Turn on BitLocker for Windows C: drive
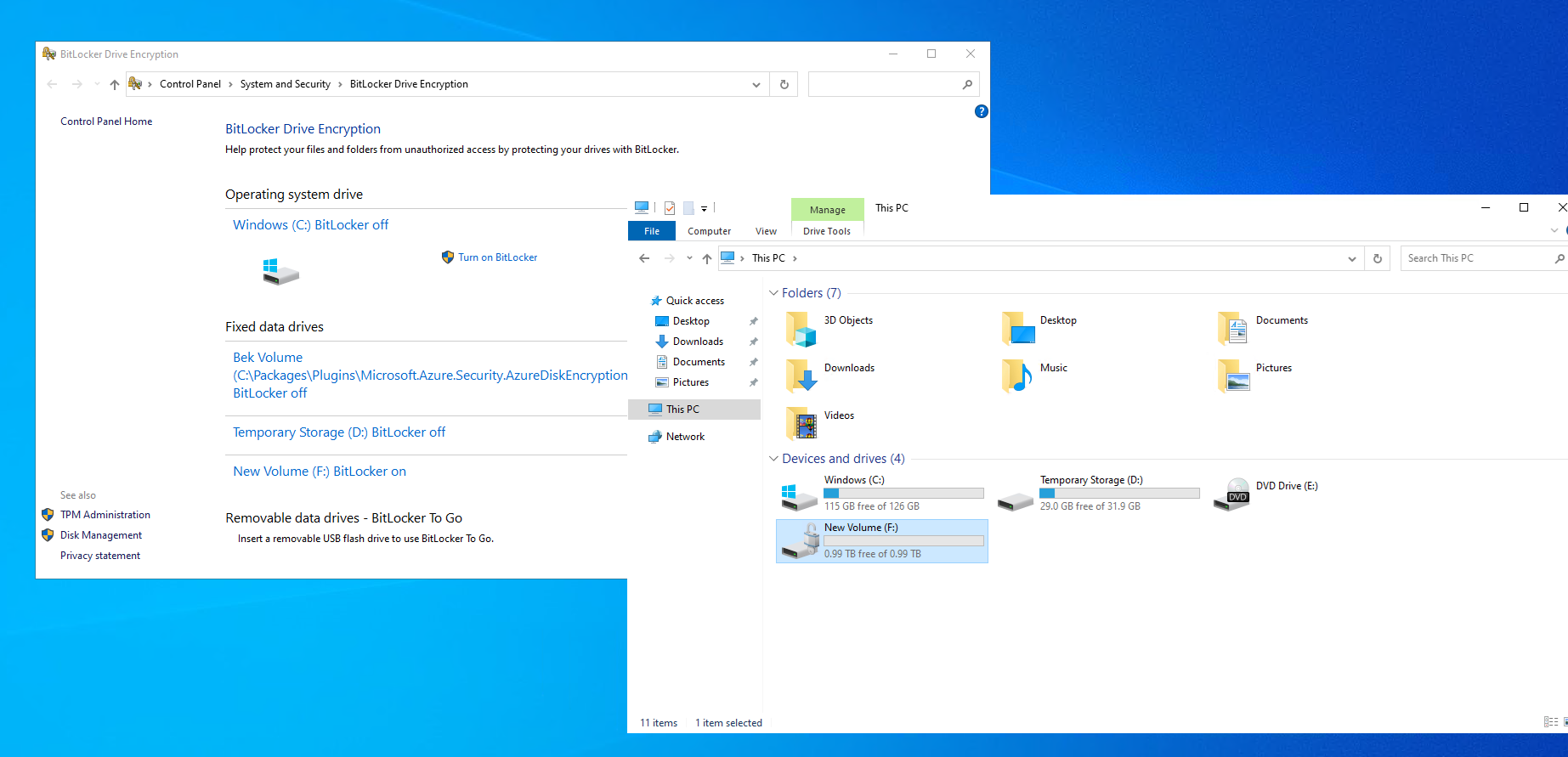1568x757 pixels. pos(497,257)
